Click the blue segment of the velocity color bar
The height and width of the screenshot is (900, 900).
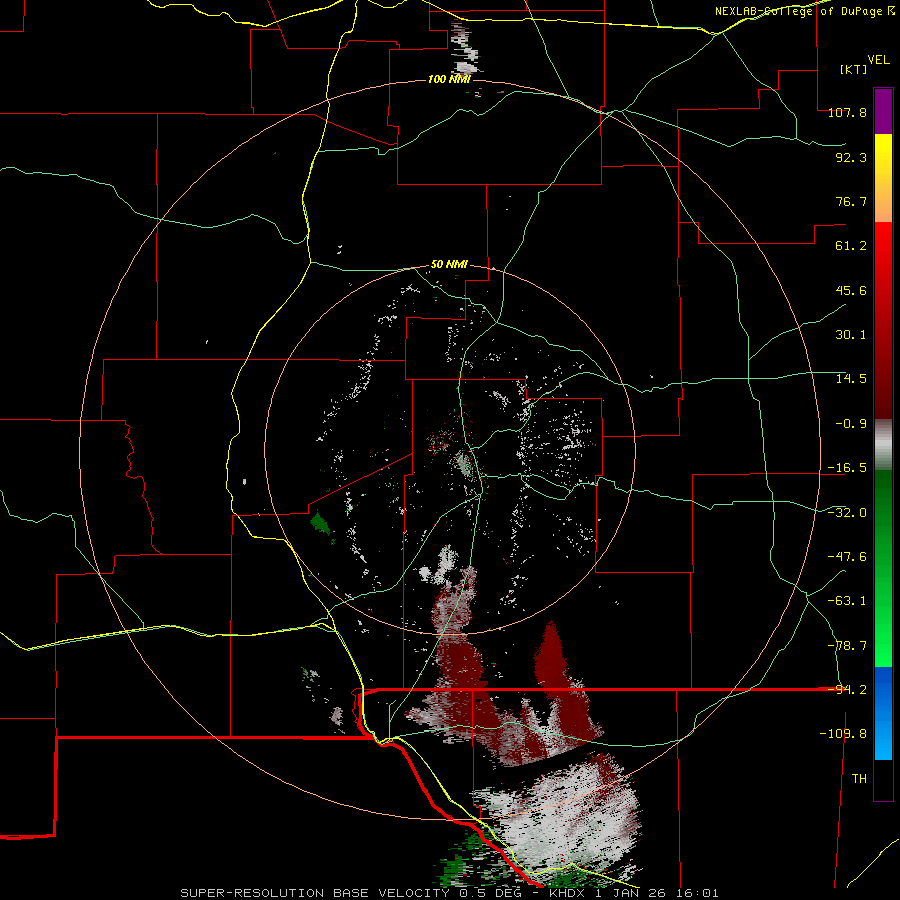click(883, 713)
